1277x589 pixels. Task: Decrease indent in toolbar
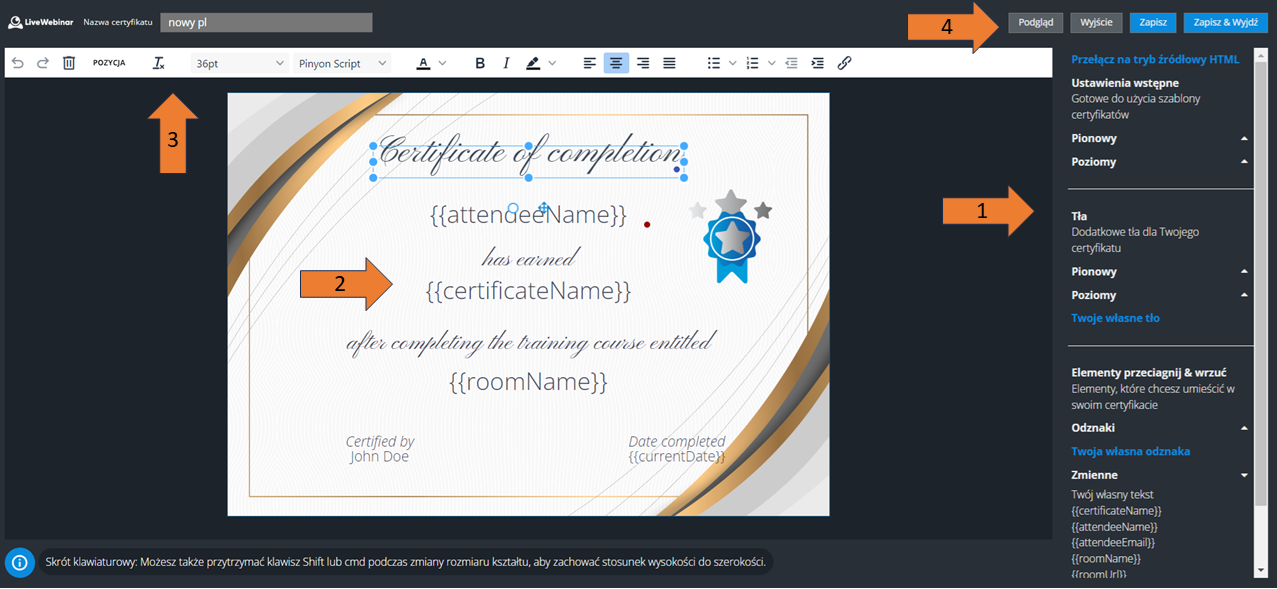point(792,63)
